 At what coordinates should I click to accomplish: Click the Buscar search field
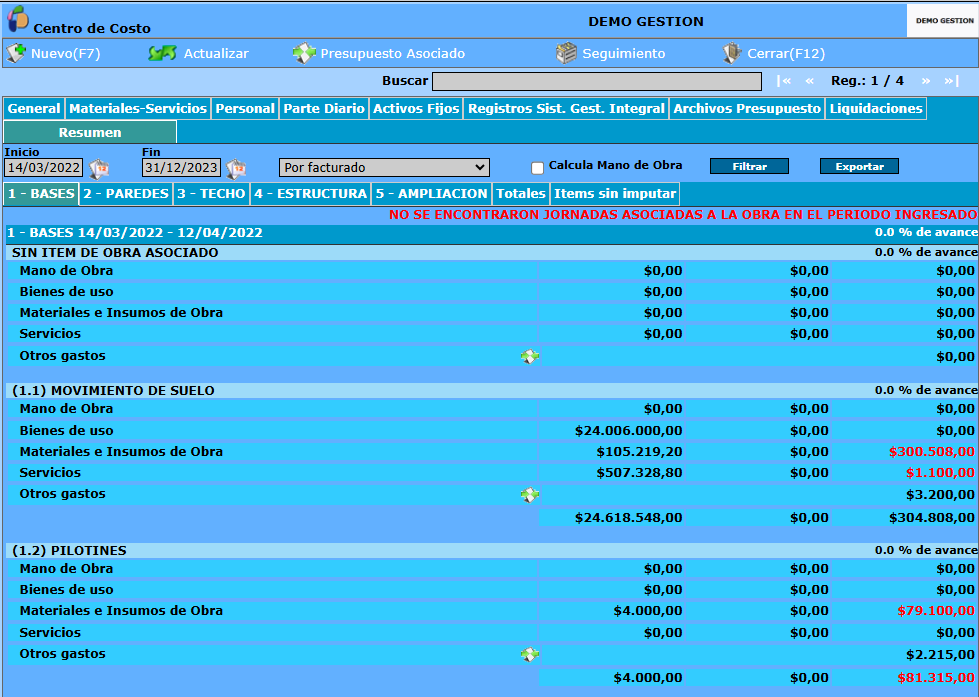tap(597, 81)
